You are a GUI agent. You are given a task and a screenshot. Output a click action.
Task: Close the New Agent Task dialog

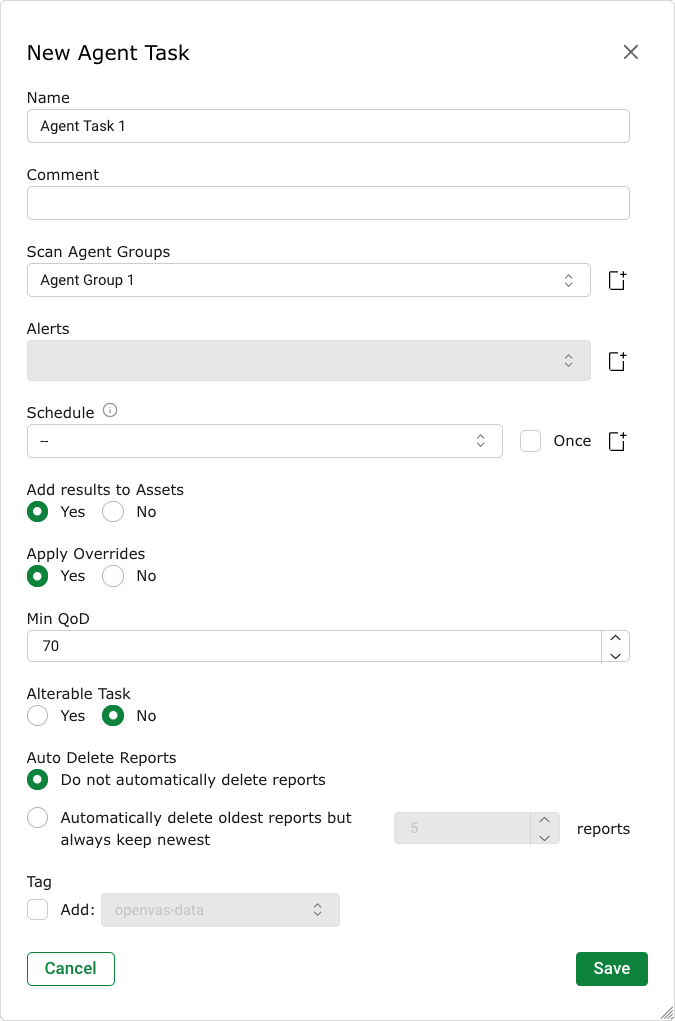coord(630,53)
